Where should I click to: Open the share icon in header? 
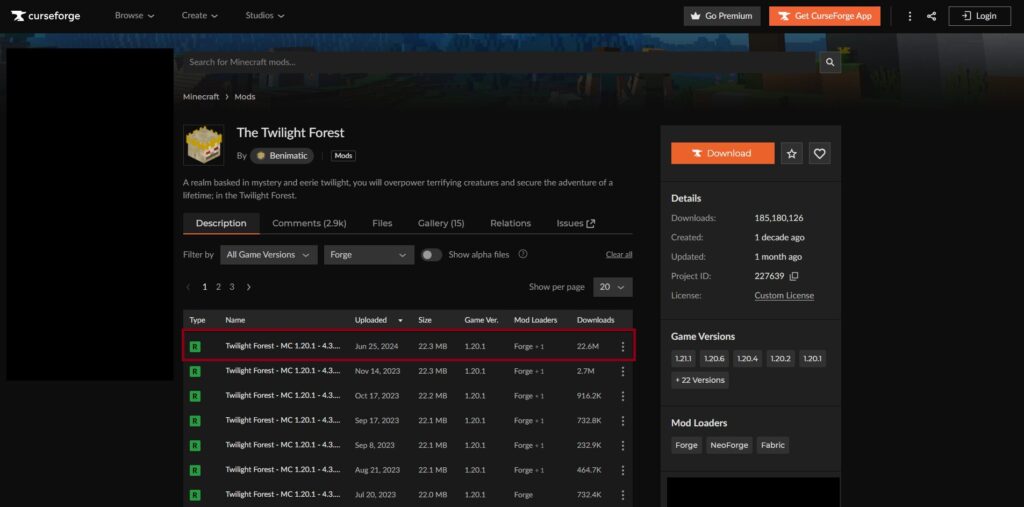click(x=931, y=16)
